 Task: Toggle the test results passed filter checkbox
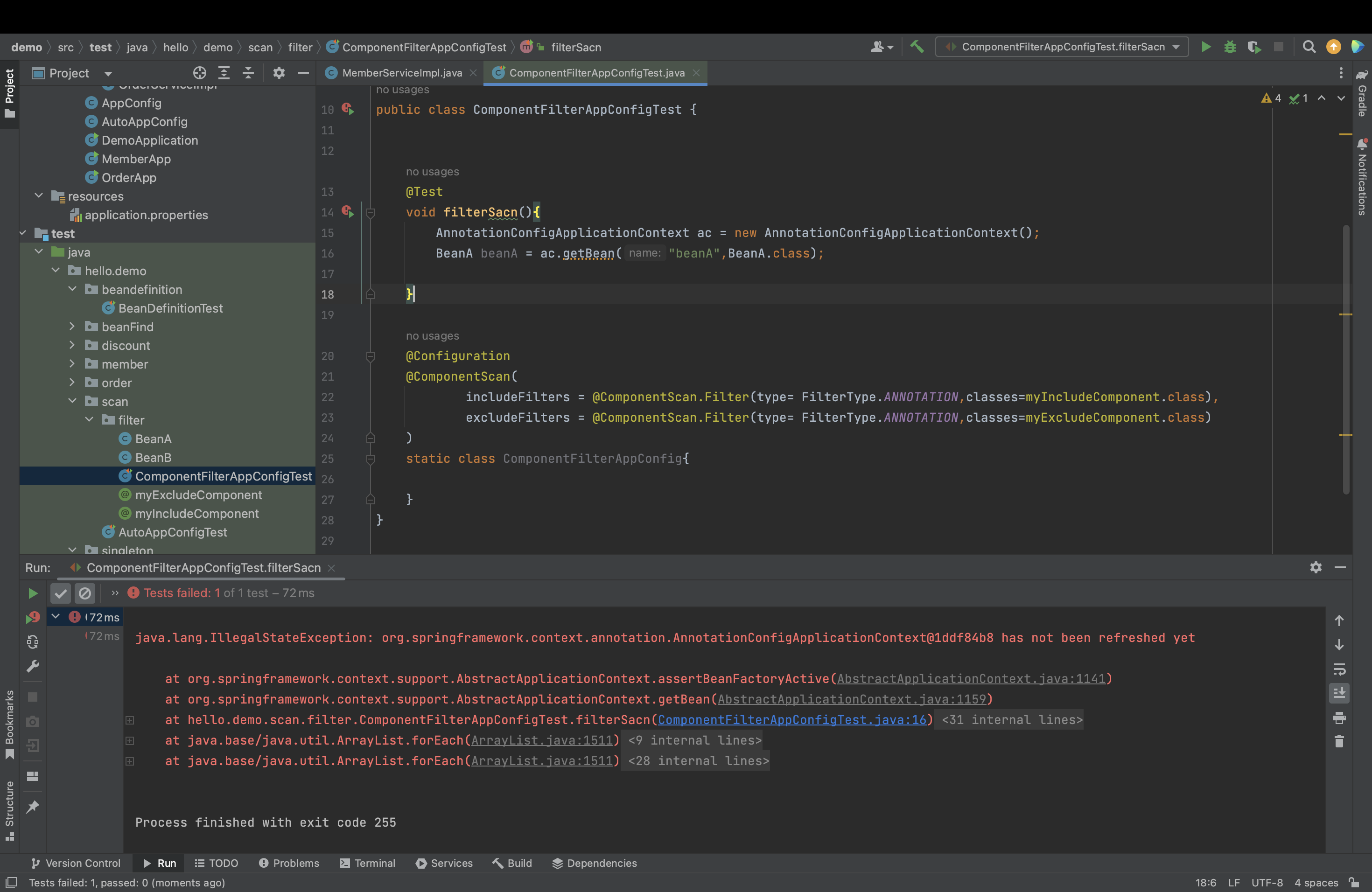pos(61,592)
